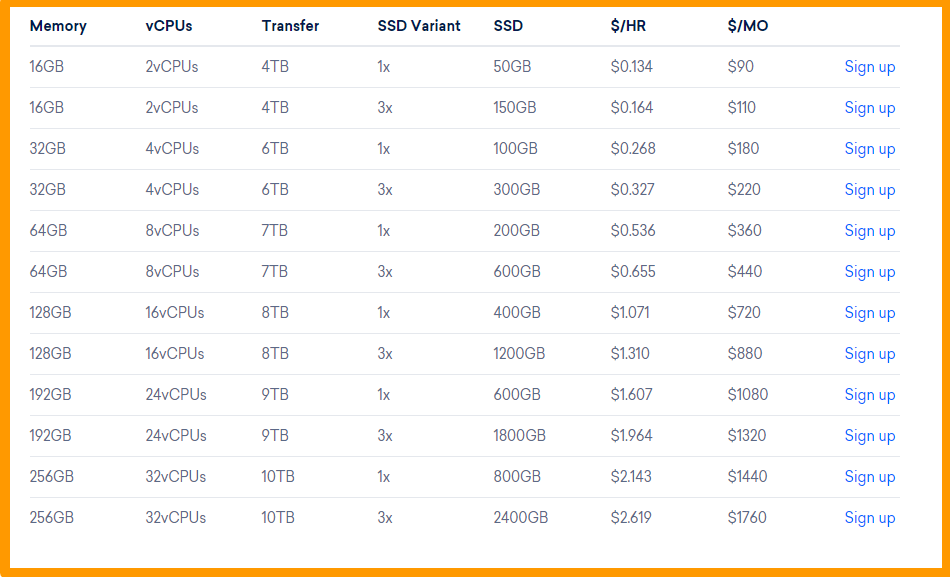Click the $/MO column header
This screenshot has height=577, width=950.
(x=749, y=26)
